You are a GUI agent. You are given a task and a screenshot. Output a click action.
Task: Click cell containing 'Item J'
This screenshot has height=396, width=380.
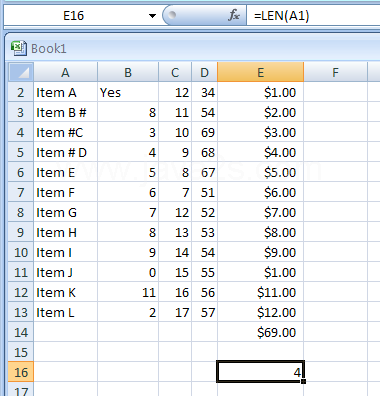click(65, 272)
